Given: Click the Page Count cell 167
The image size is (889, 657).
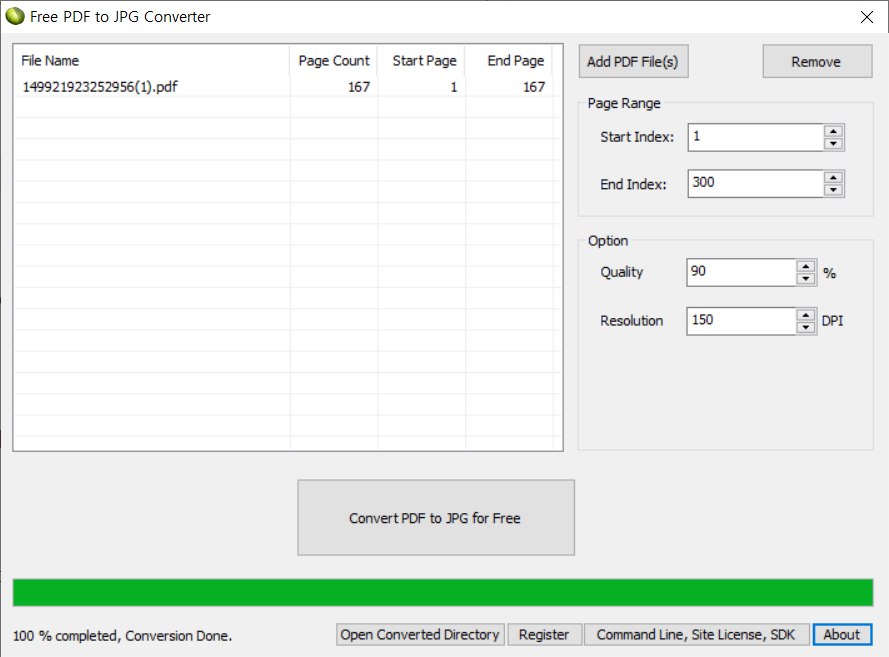Looking at the screenshot, I should point(359,87).
